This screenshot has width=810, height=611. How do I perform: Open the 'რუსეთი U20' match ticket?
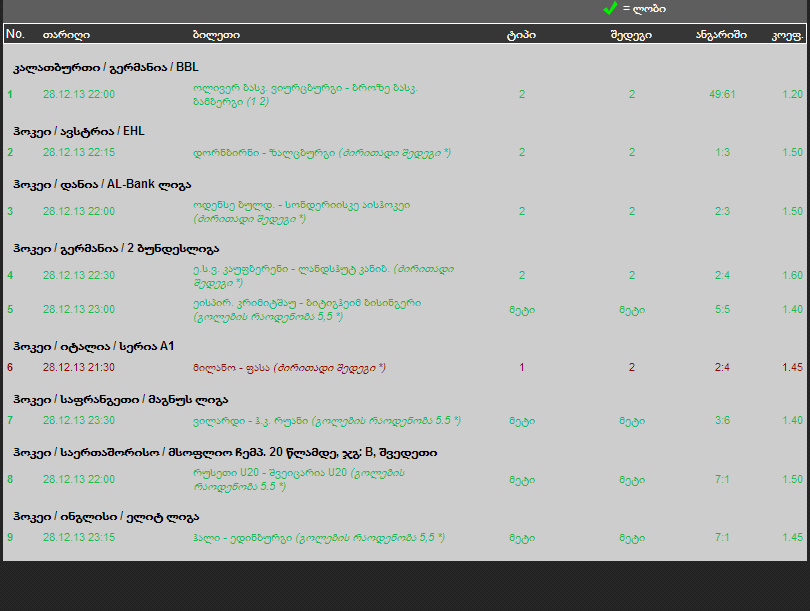click(299, 479)
